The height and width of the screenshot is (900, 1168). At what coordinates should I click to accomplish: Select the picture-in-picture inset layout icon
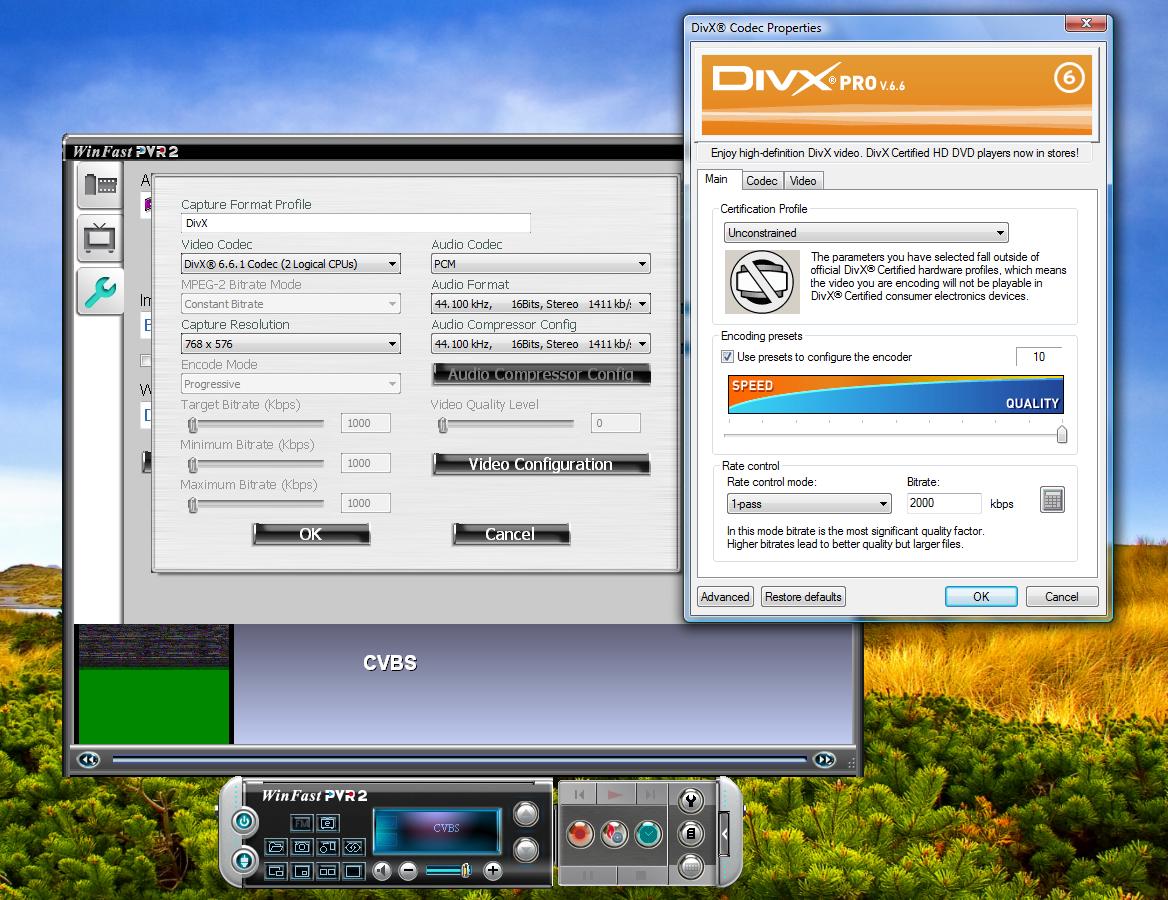pyautogui.click(x=302, y=871)
